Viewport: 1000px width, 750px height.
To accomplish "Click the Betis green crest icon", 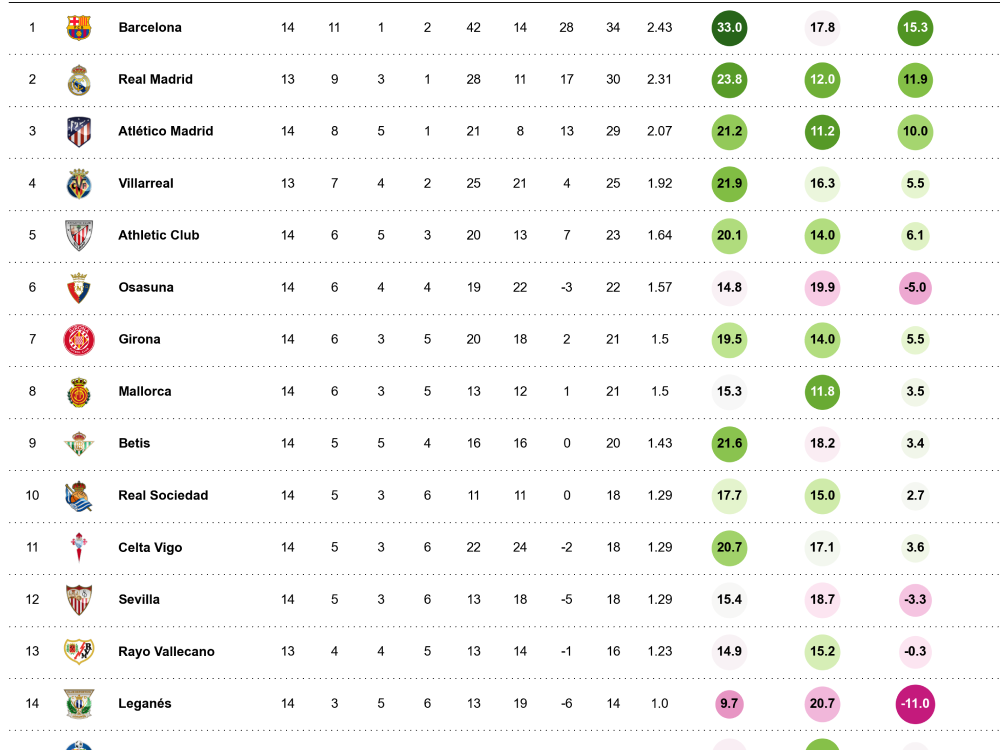I will pyautogui.click(x=79, y=443).
